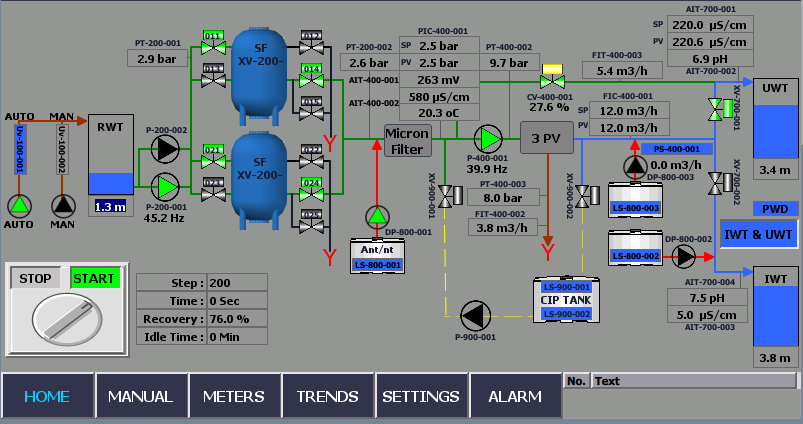Open the Micron Filter block
This screenshot has height=424, width=803.
pyautogui.click(x=408, y=141)
